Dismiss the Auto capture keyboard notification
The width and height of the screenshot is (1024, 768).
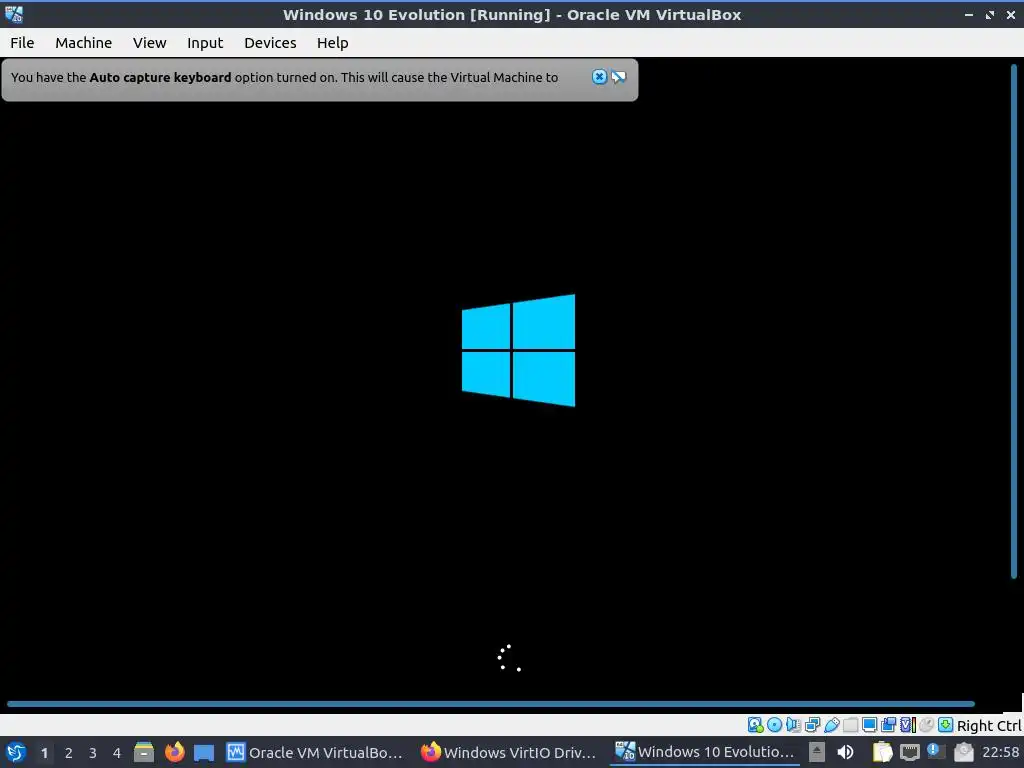click(x=599, y=77)
